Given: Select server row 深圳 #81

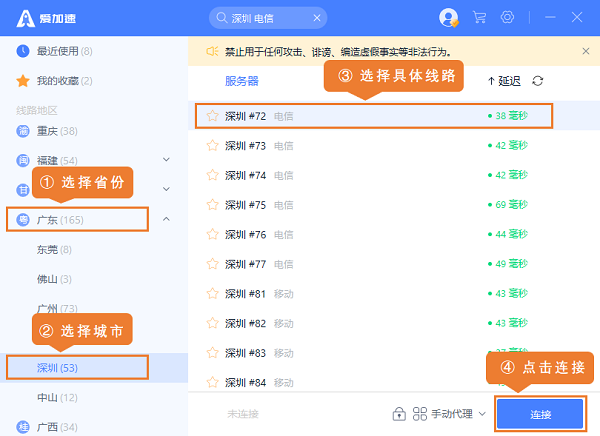Looking at the screenshot, I should (394, 294).
